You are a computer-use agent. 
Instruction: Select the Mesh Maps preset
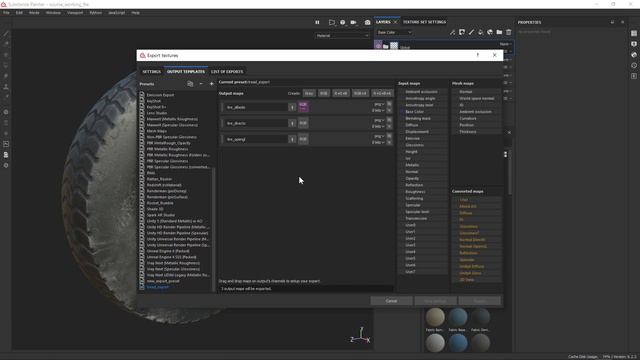pyautogui.click(x=156, y=131)
